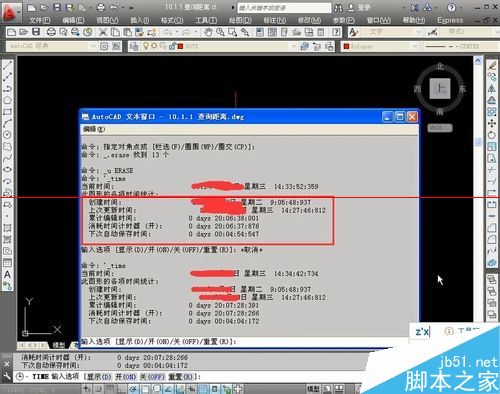Select the Rotate tool in modify toolbar
Screen dimensions: 500x394
[x=492, y=135]
